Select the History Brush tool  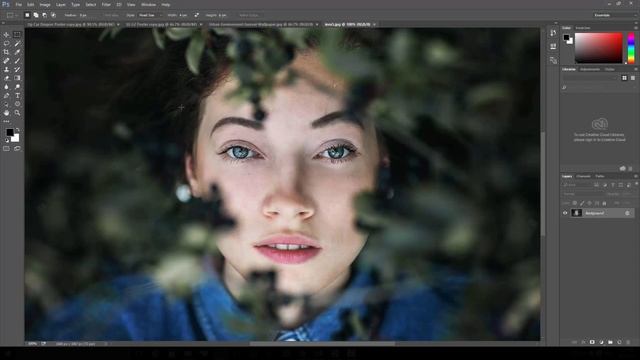click(17, 69)
